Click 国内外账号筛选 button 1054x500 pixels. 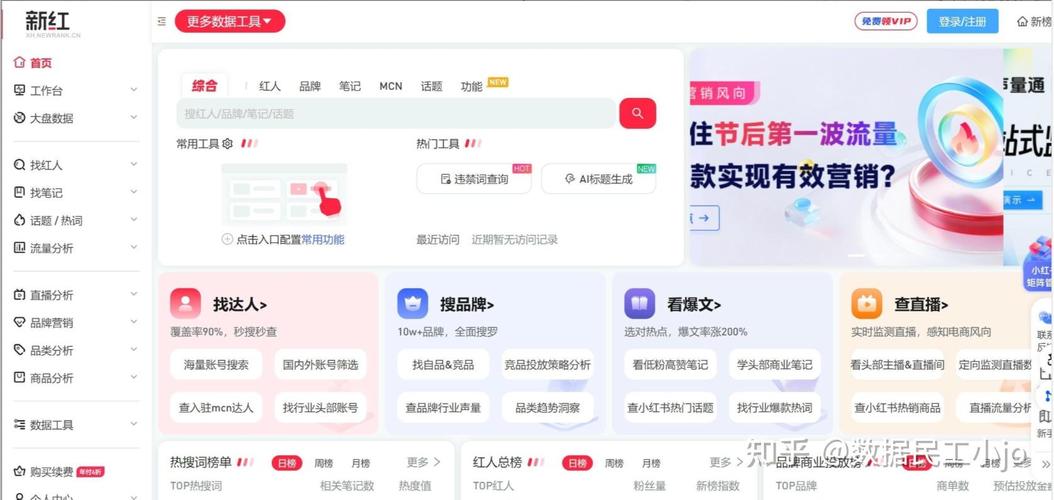point(321,365)
